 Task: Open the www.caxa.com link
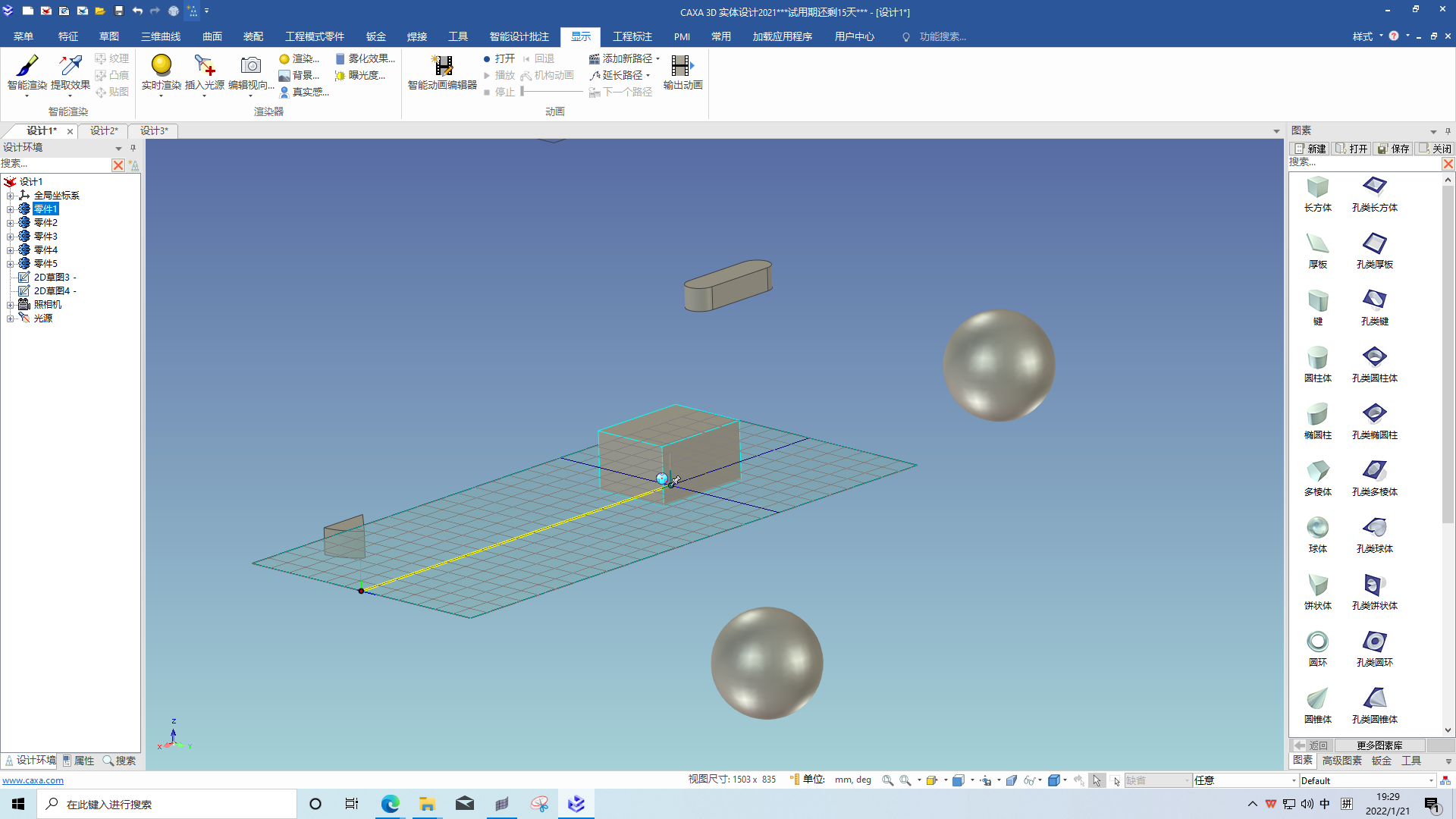tap(33, 780)
